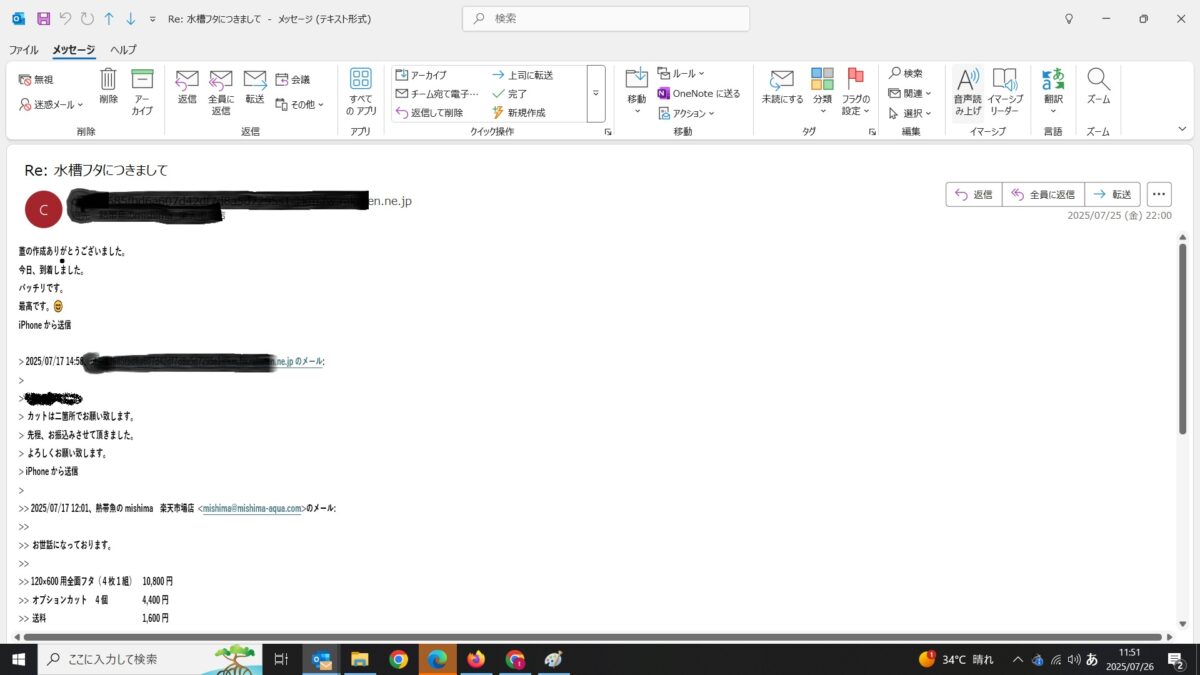The width and height of the screenshot is (1200, 675).
Task: Start 音声読み上げ read aloud
Action: point(966,92)
